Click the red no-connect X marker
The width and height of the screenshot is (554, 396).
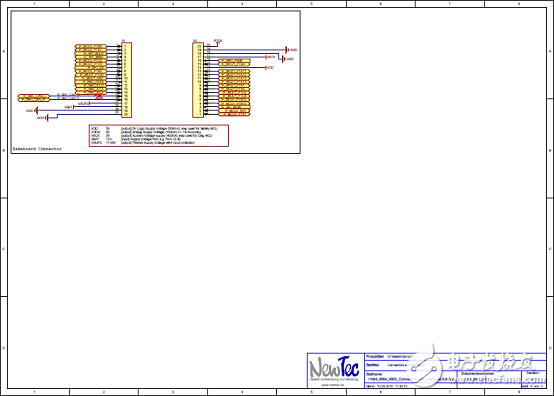click(x=99, y=96)
